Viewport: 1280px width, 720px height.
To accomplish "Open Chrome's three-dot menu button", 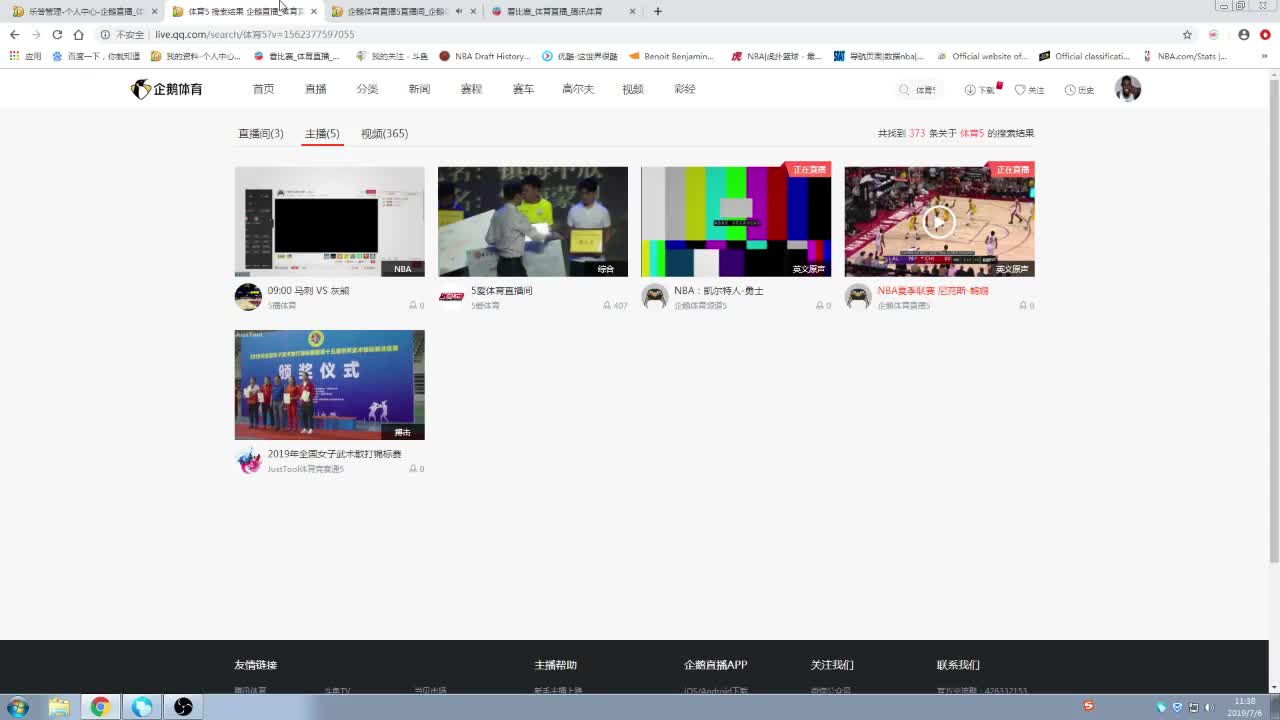I will 1265,34.
